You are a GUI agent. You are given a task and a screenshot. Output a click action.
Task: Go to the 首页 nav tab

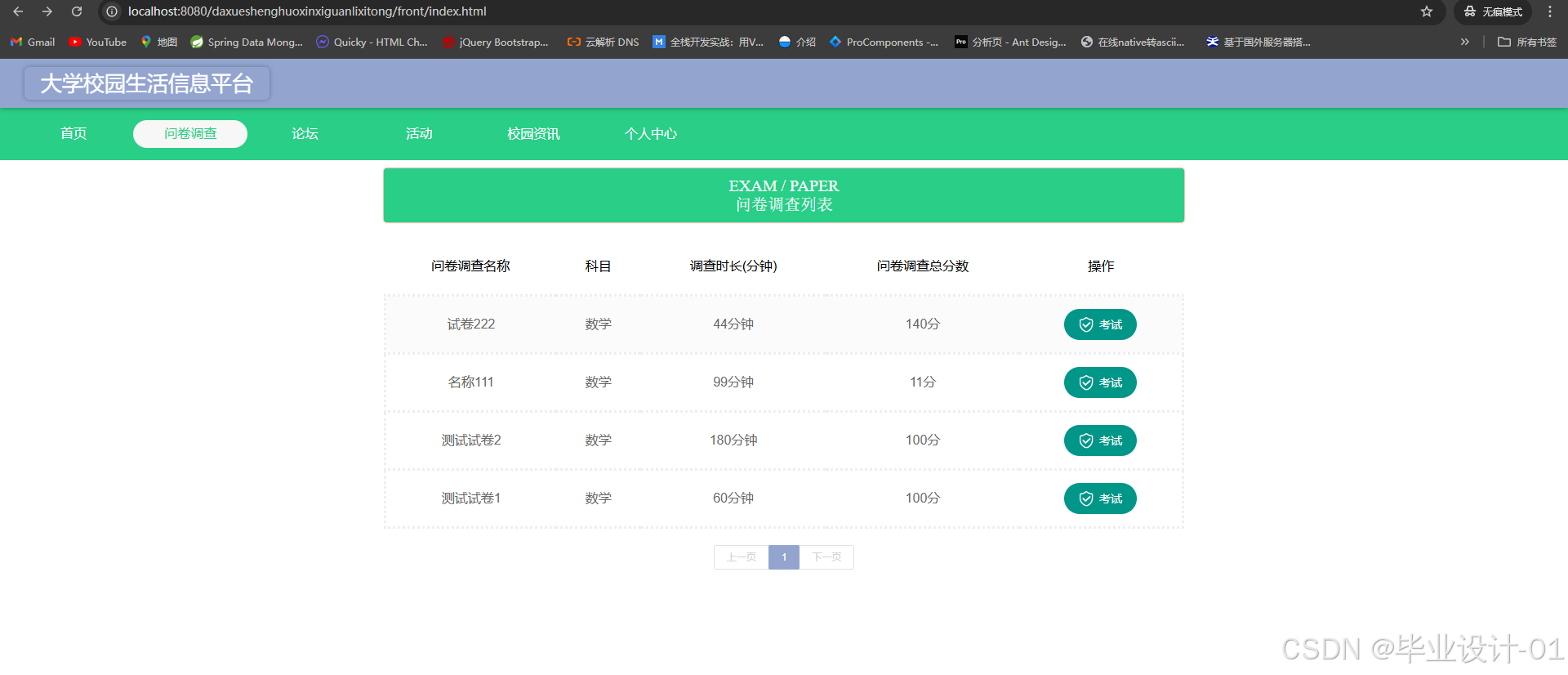(73, 133)
